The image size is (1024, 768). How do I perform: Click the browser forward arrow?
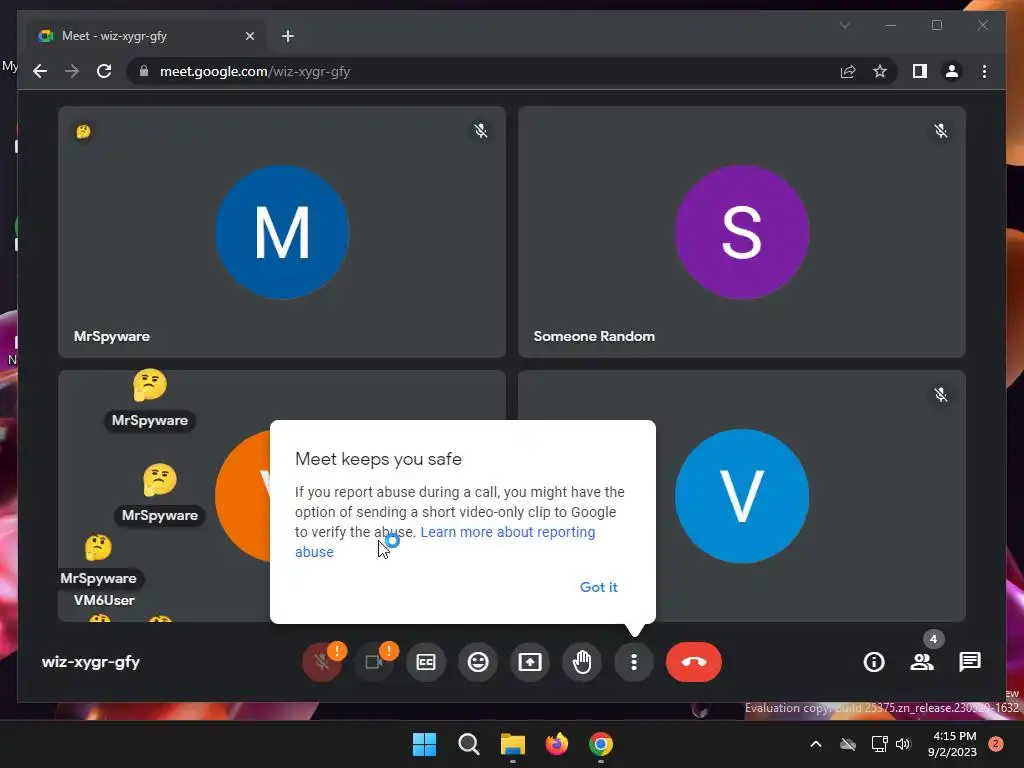(x=72, y=71)
